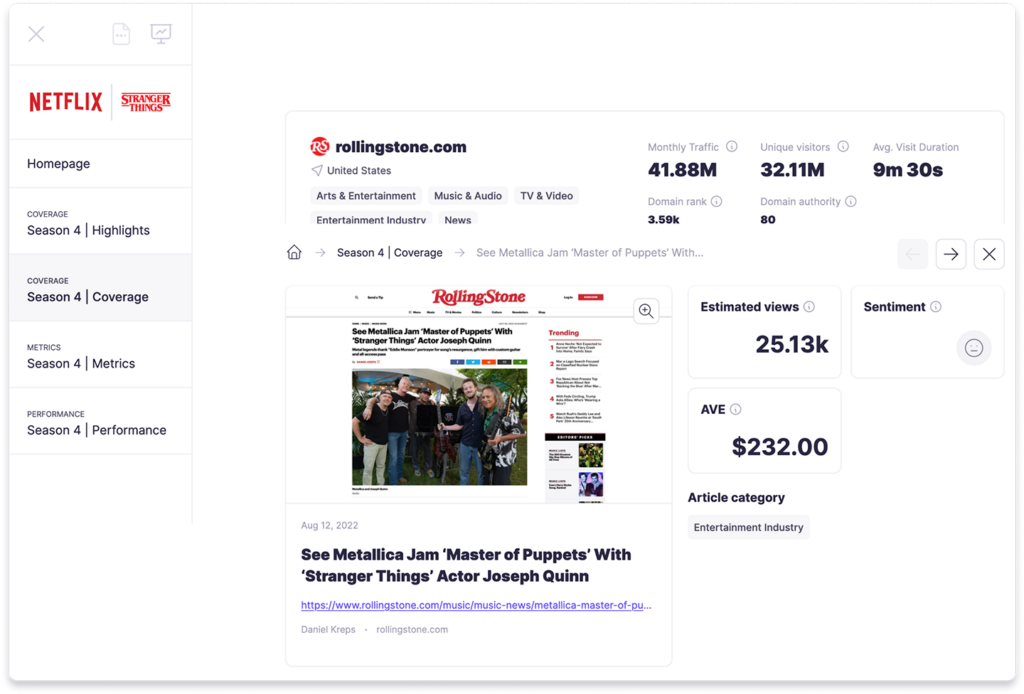Screen dimensions: 1024x694
Task: Select Season 4 | Highlights in sidebar
Action: [88, 230]
